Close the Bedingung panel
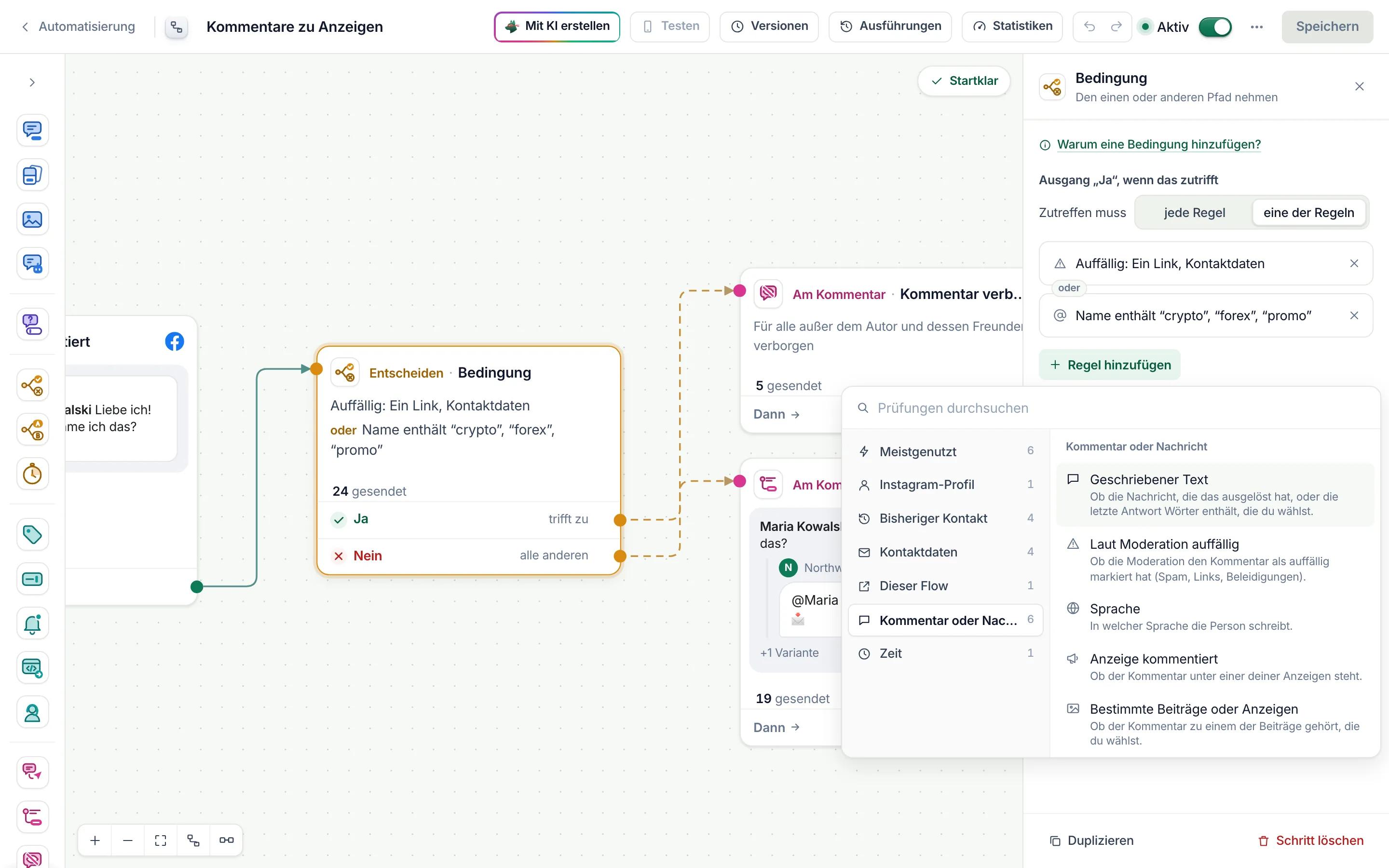The image size is (1389, 868). (1359, 87)
